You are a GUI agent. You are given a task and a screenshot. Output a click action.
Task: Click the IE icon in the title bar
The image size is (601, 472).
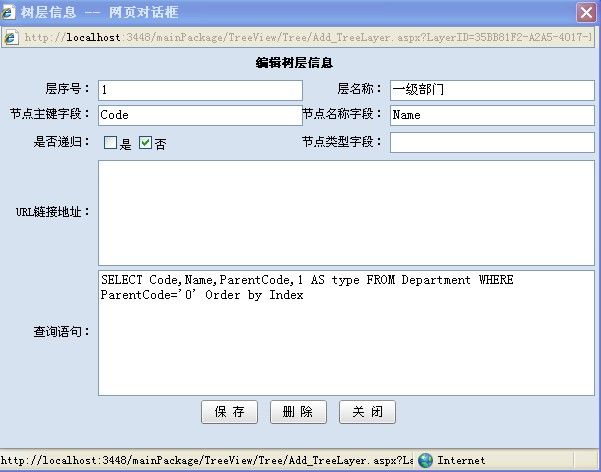click(x=8, y=12)
